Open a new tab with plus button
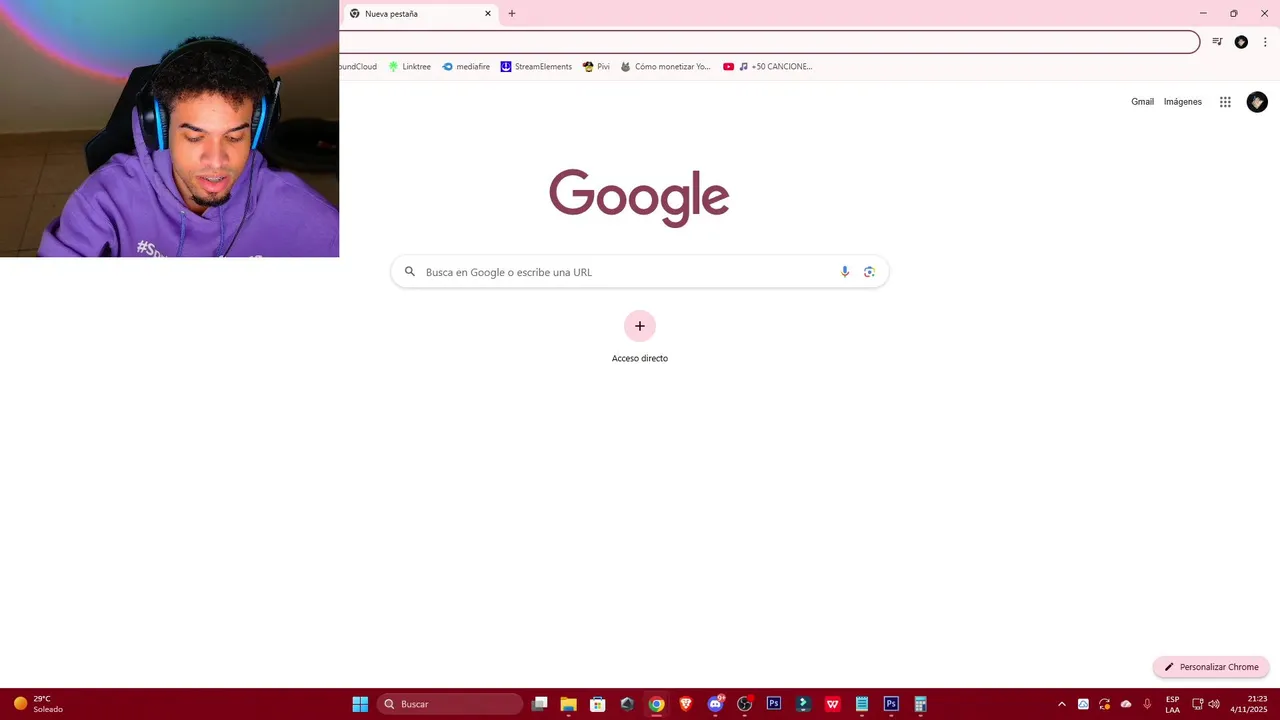This screenshot has height=720, width=1280. click(512, 14)
